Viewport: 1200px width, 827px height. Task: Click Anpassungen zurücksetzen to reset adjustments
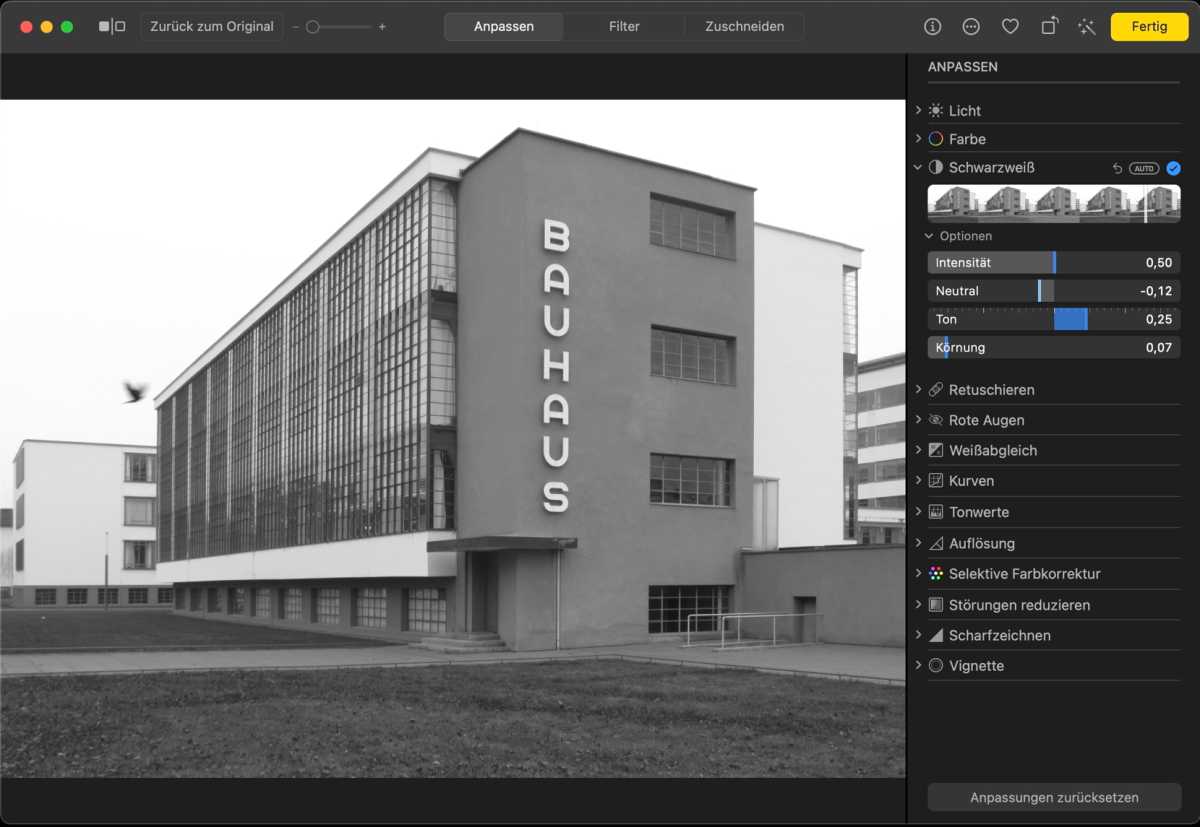point(1054,797)
